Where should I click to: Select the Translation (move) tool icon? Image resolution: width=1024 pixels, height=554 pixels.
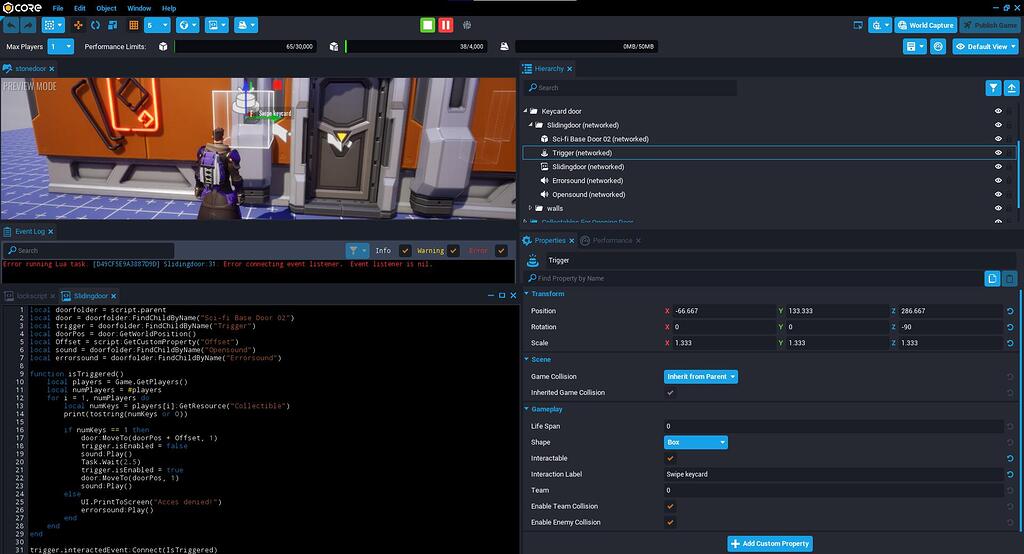pyautogui.click(x=78, y=25)
